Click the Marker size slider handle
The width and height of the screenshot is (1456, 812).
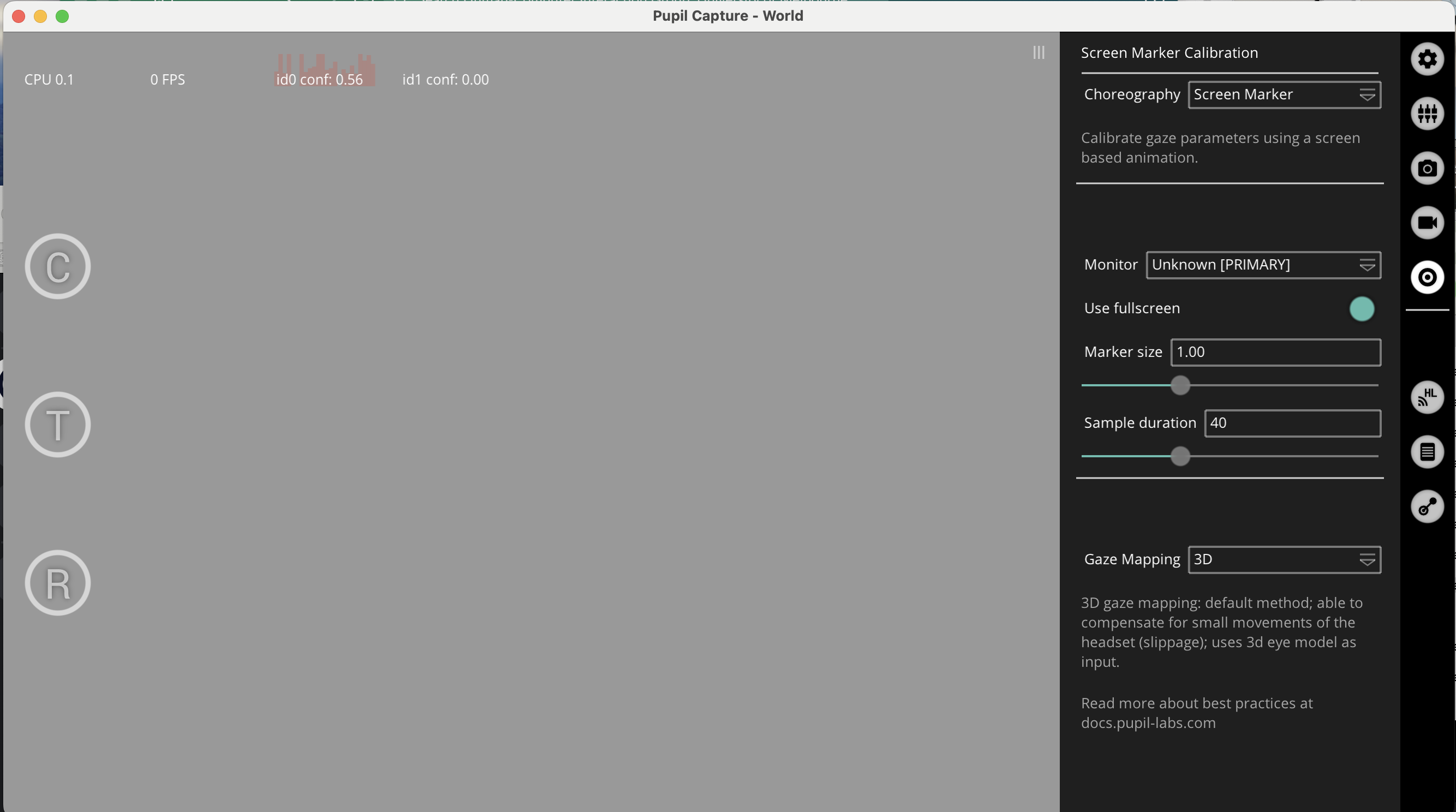[1180, 385]
